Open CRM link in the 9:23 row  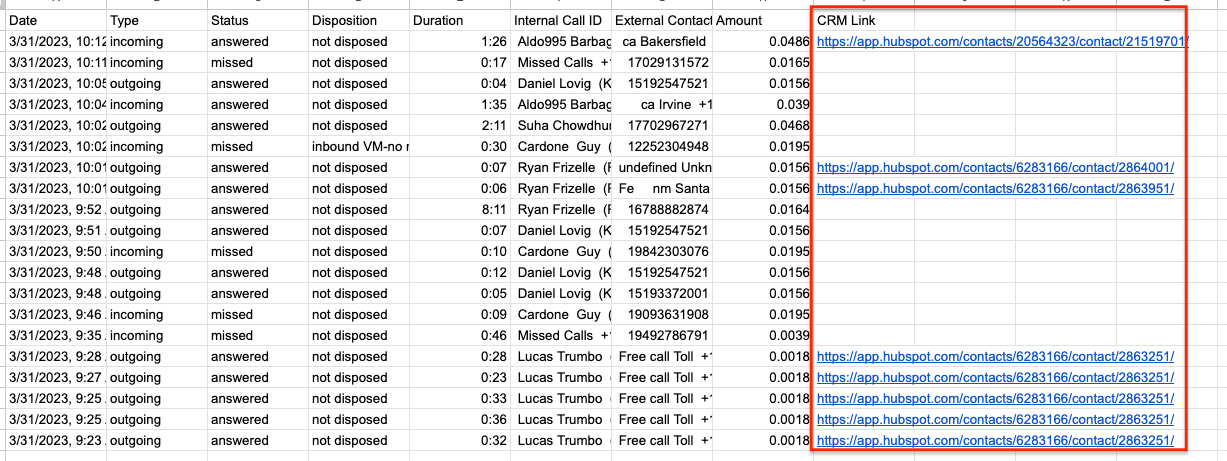click(x=995, y=441)
